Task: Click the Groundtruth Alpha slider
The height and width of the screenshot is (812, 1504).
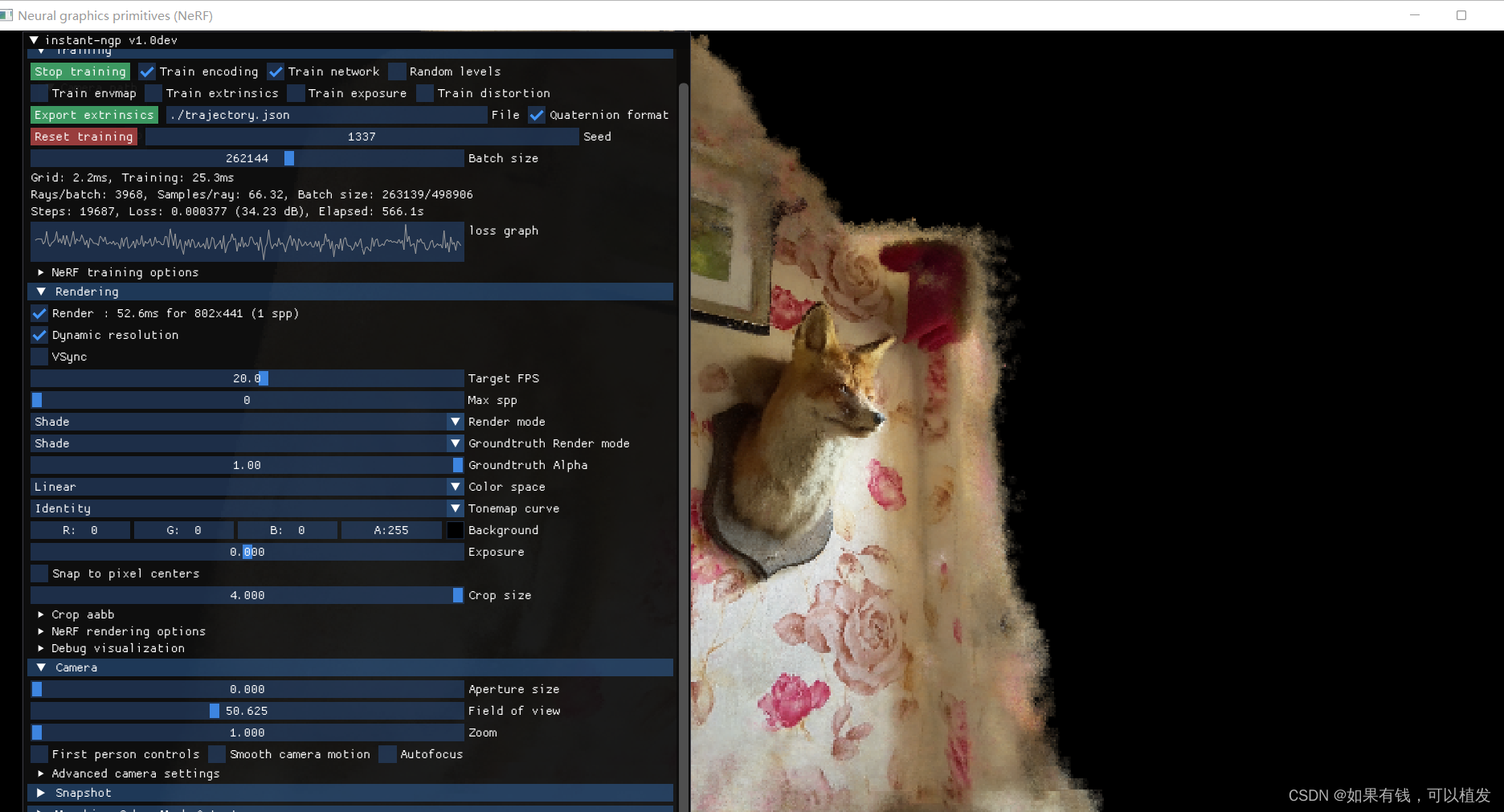Action: click(247, 465)
